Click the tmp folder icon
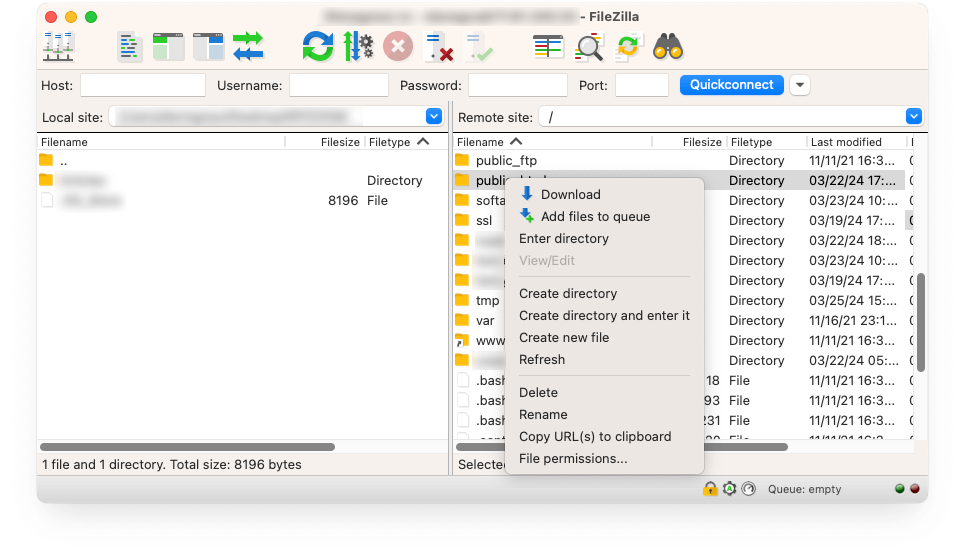966x549 pixels. 462,300
